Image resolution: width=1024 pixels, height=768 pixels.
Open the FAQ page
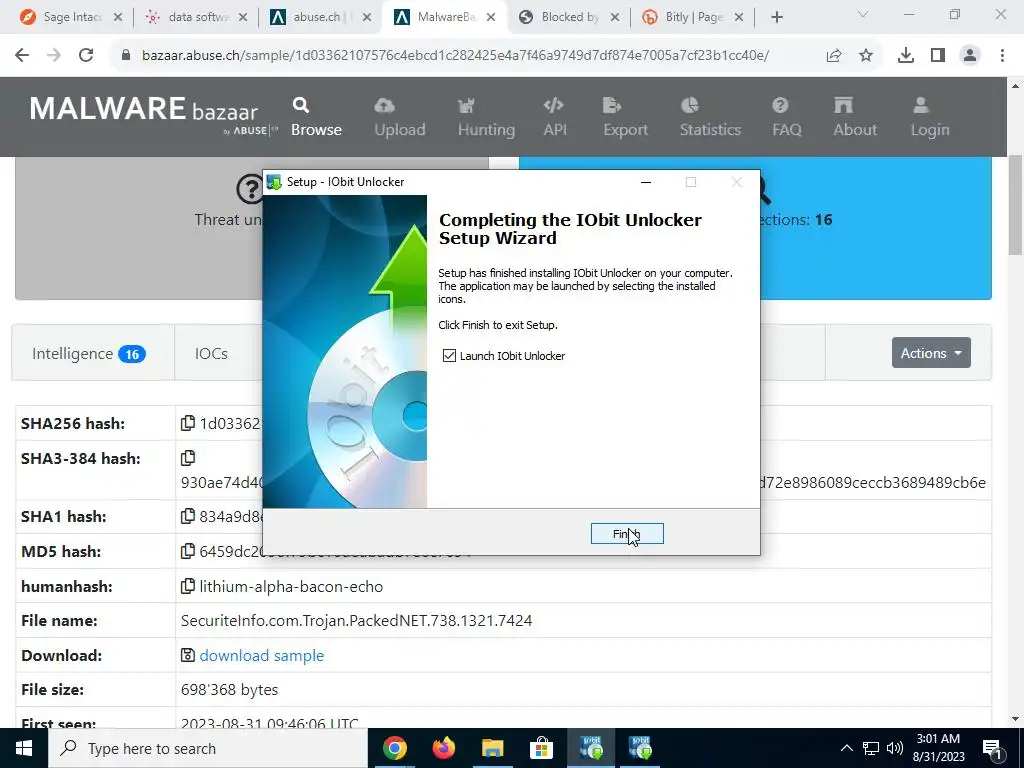click(x=786, y=118)
